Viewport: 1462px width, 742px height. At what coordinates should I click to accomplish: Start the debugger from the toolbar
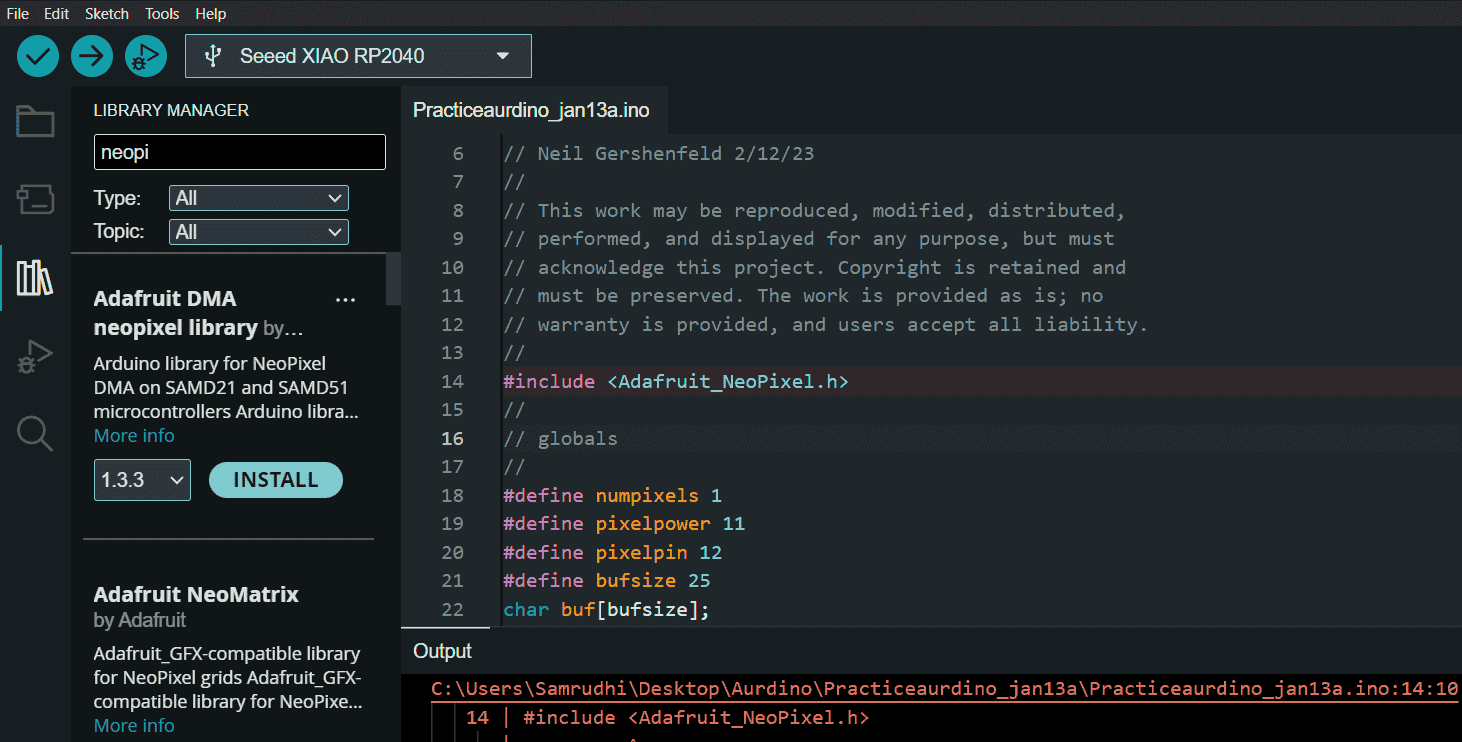[x=146, y=56]
